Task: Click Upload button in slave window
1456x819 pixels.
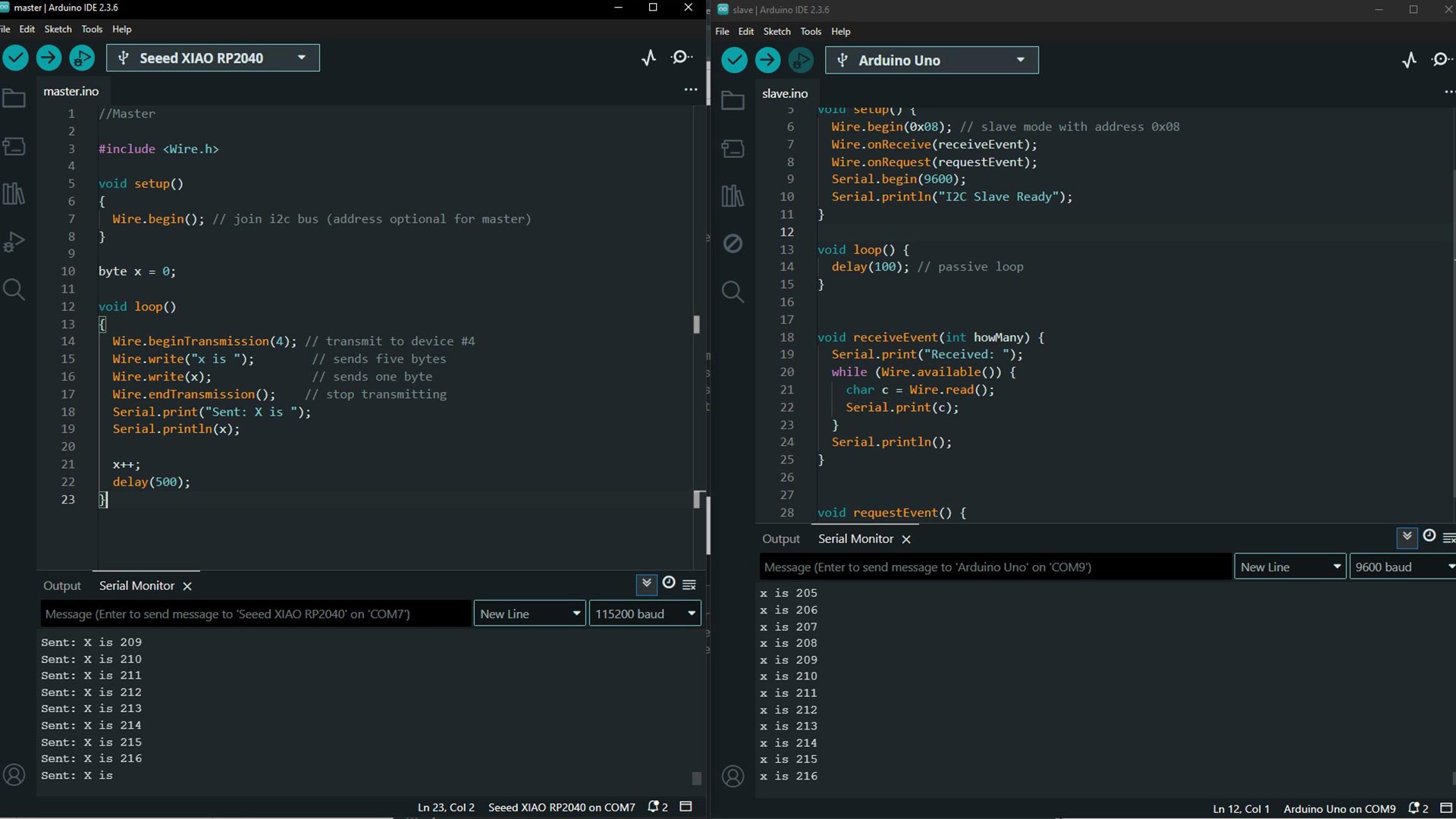Action: (767, 60)
